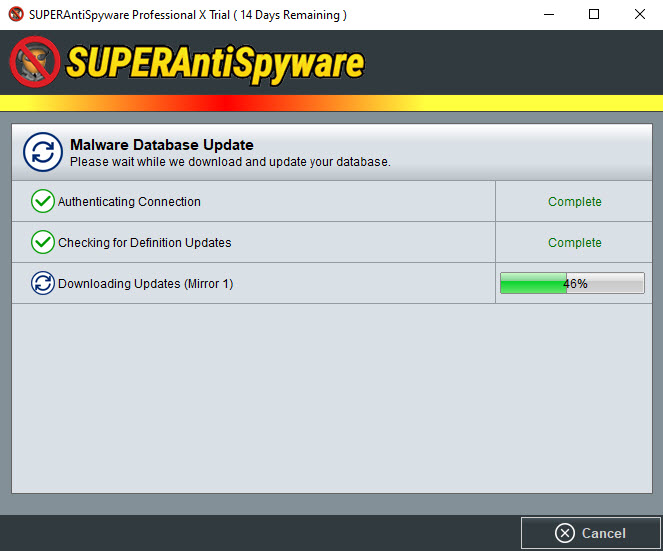Select the Downloading Updates (Mirror 1) label
663x551 pixels.
pyautogui.click(x=145, y=284)
